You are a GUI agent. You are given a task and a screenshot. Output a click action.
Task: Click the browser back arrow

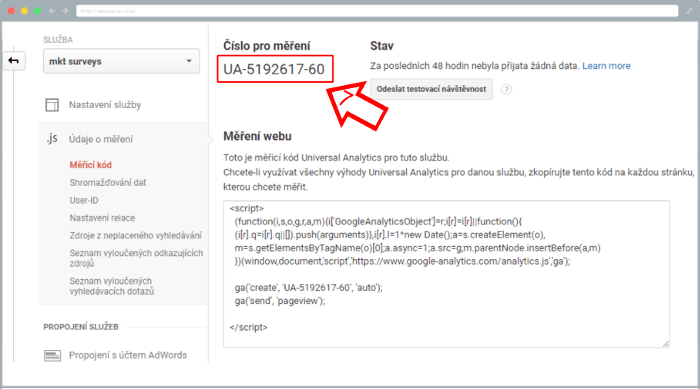pyautogui.click(x=52, y=11)
